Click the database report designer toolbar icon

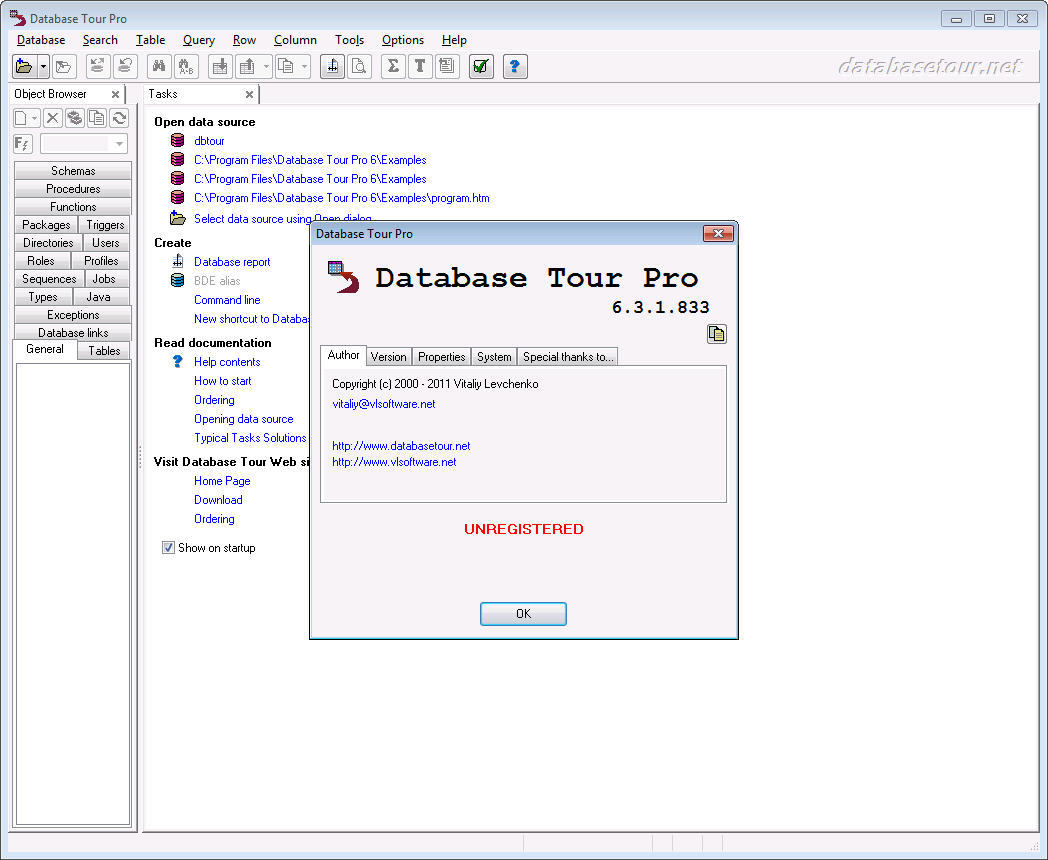point(332,66)
